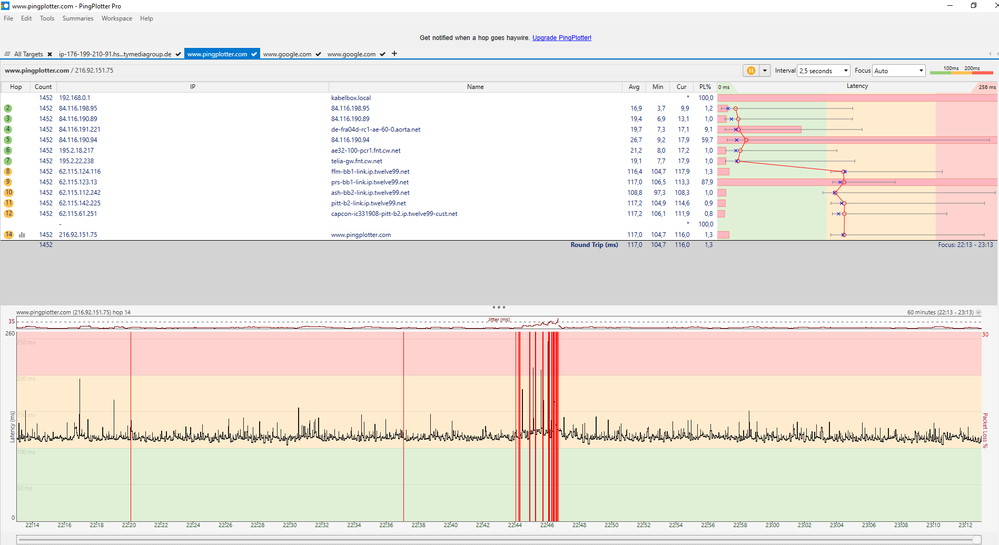This screenshot has height=545, width=999.
Task: Select hop 10 orange circle icon
Action: click(8, 193)
